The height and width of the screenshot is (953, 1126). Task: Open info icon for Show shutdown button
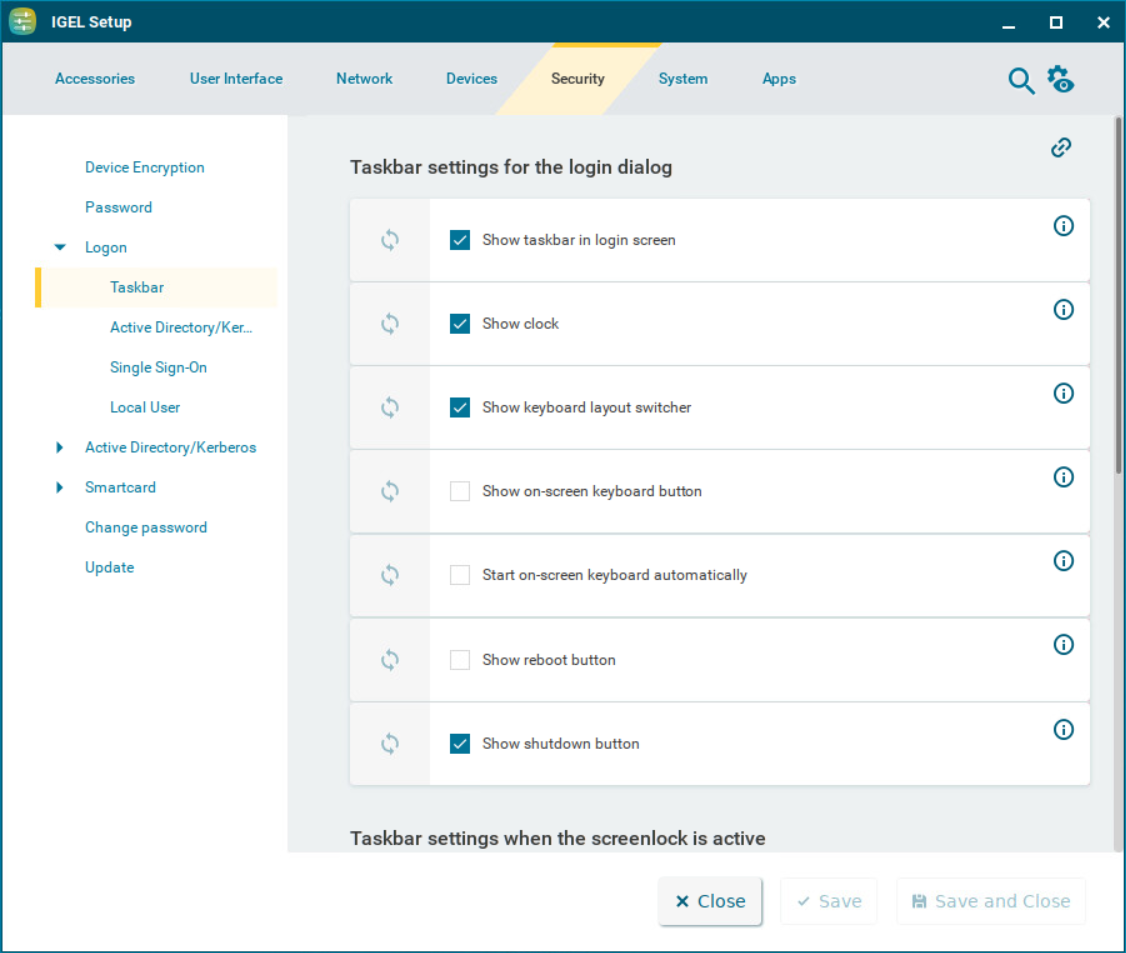click(x=1064, y=730)
